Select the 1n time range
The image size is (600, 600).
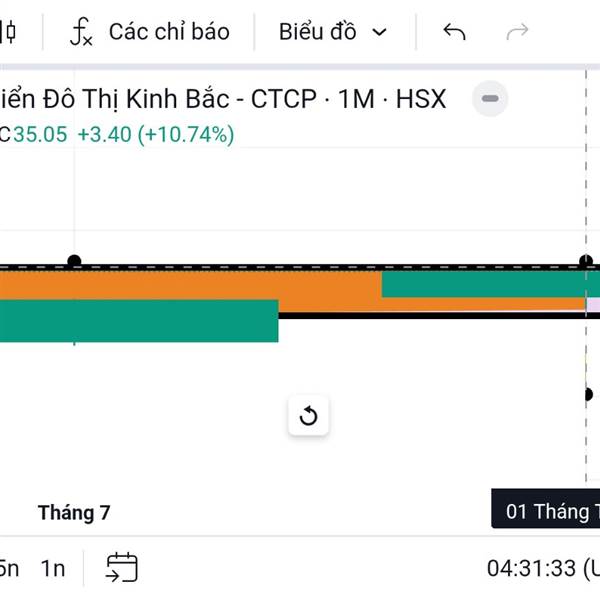point(53,569)
